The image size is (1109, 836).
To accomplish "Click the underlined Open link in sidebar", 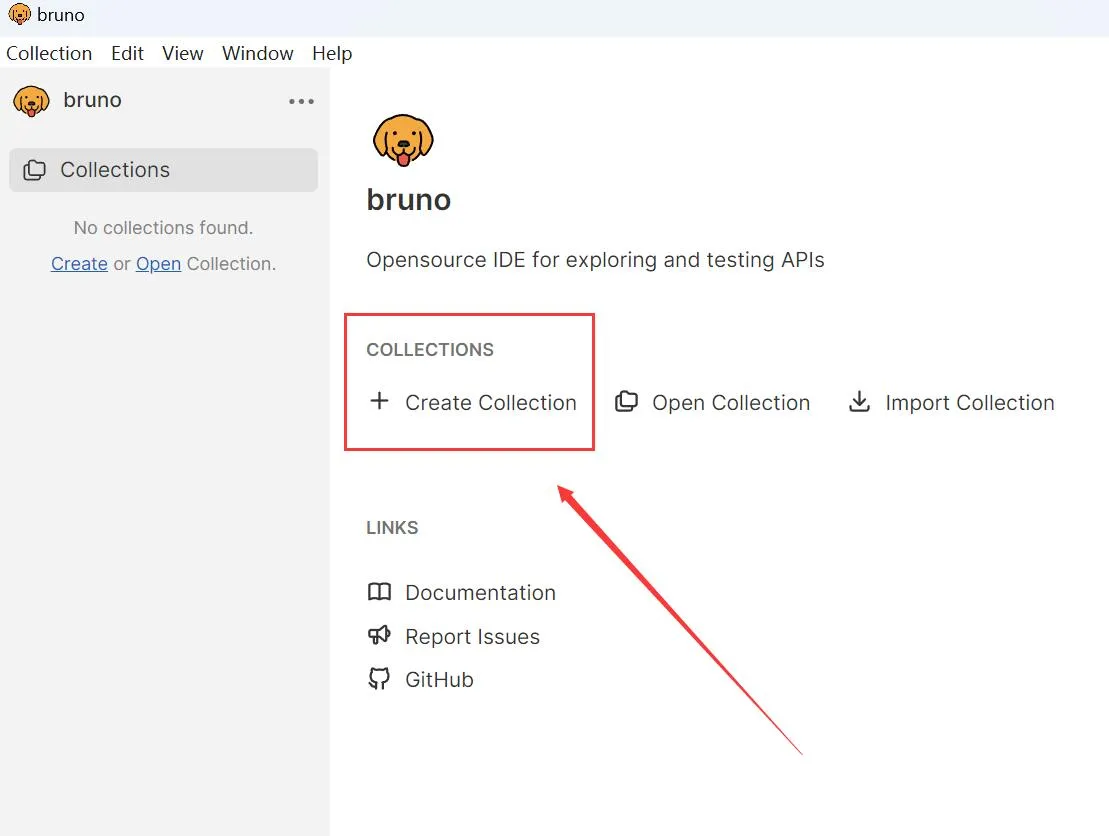I will (x=158, y=264).
